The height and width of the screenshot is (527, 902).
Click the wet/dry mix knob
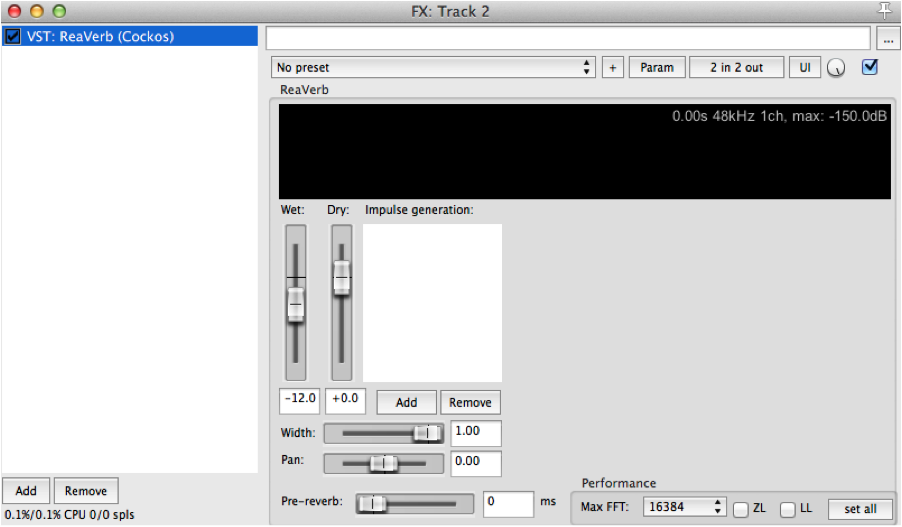tap(836, 68)
